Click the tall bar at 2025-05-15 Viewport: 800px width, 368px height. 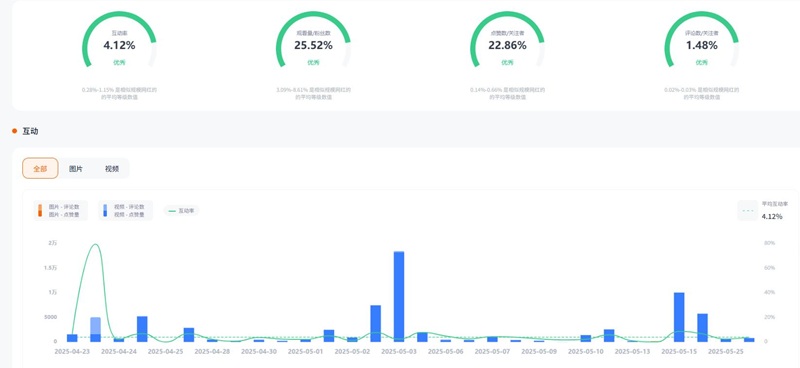pyautogui.click(x=679, y=317)
